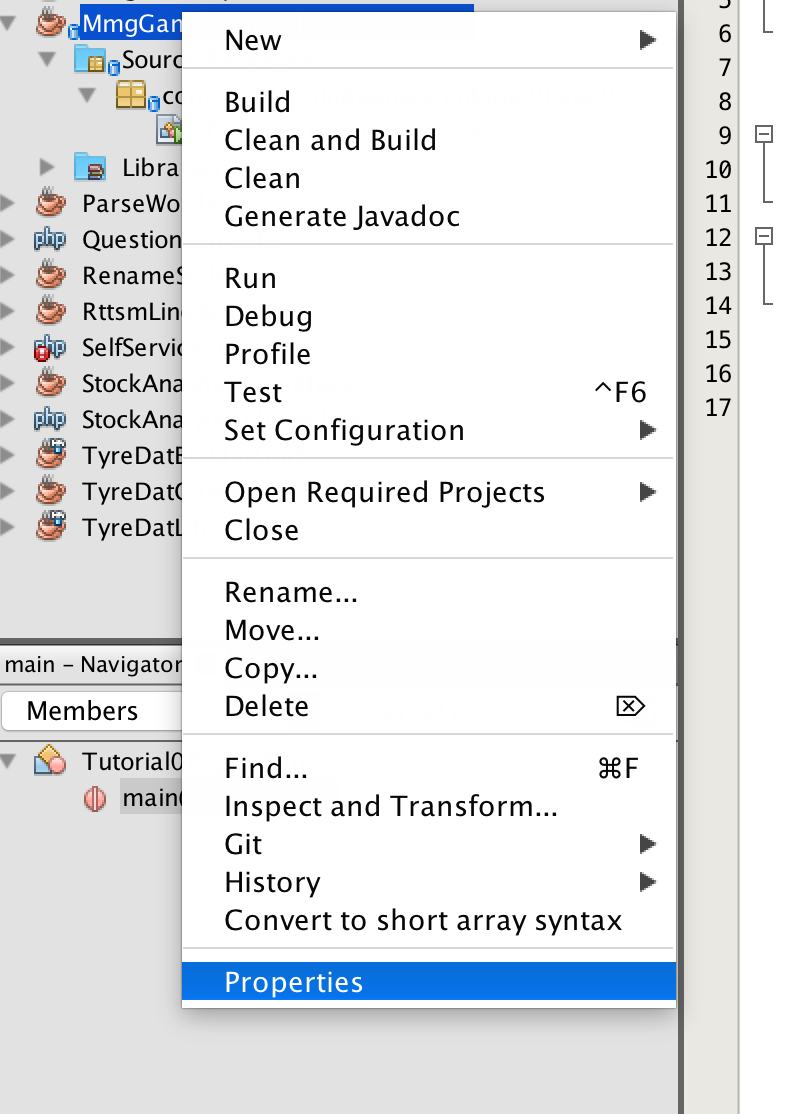Expand the StockAna Java project node
This screenshot has width=788, height=1114.
[x=9, y=384]
